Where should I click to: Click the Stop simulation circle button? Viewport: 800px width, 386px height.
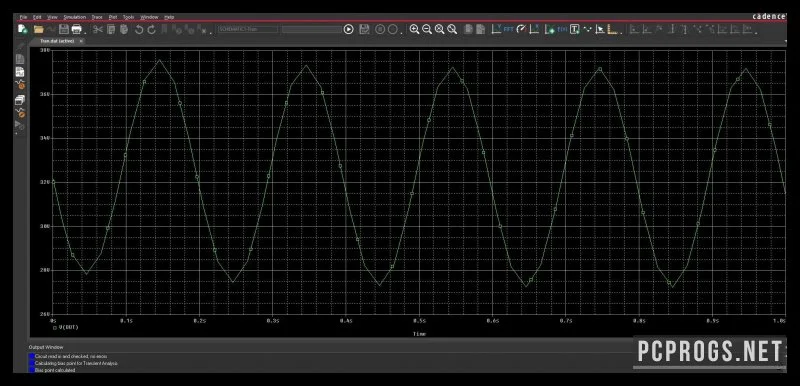coord(392,29)
